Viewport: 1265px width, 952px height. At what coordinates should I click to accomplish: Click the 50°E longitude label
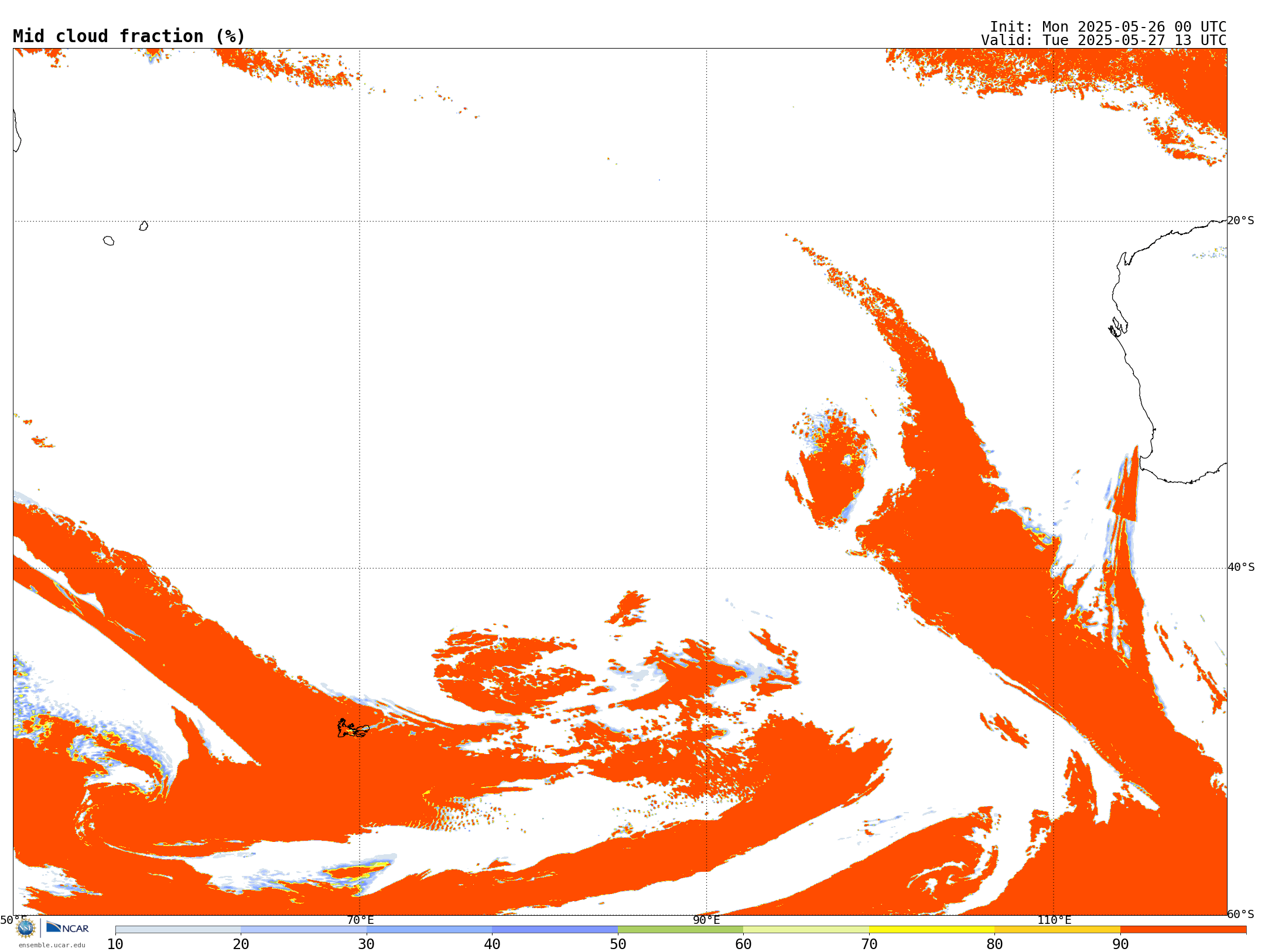(13, 920)
